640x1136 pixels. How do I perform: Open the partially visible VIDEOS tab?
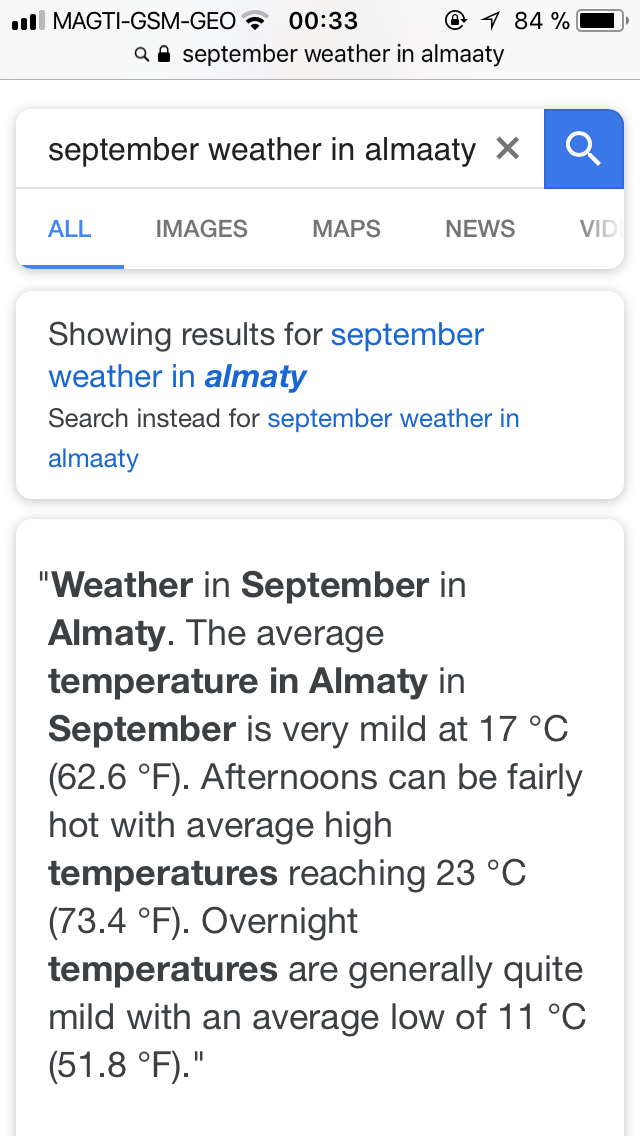pos(598,229)
